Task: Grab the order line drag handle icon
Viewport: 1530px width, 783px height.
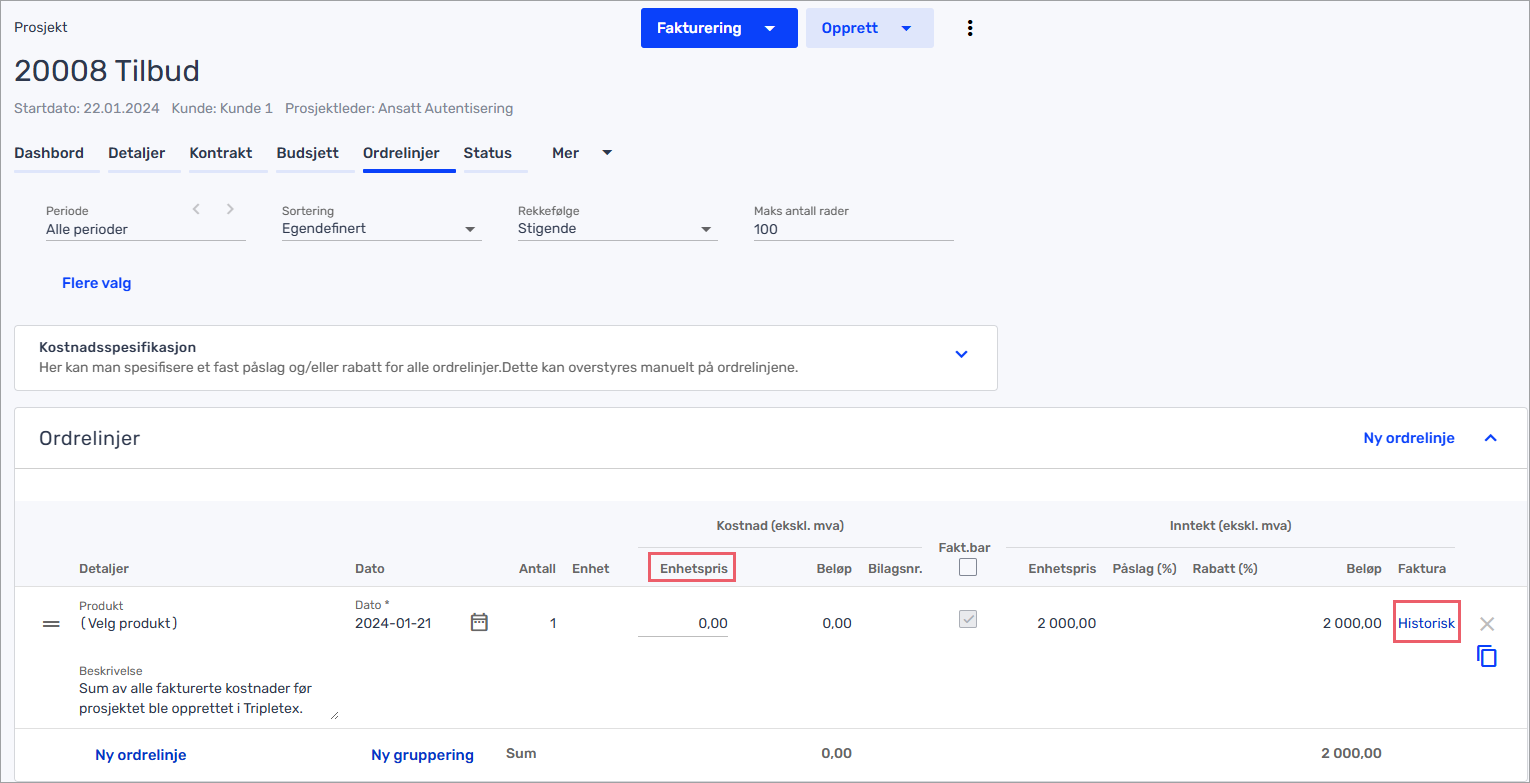Action: 51,624
